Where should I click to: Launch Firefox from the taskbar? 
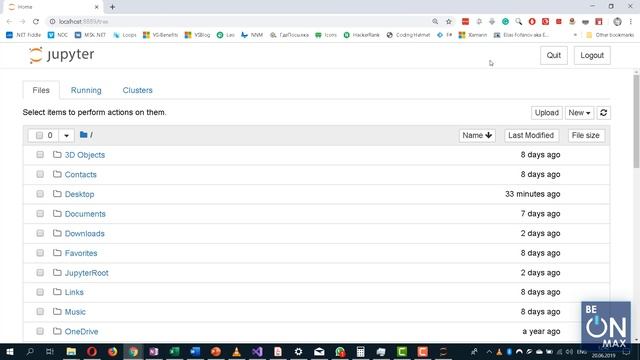click(x=113, y=351)
